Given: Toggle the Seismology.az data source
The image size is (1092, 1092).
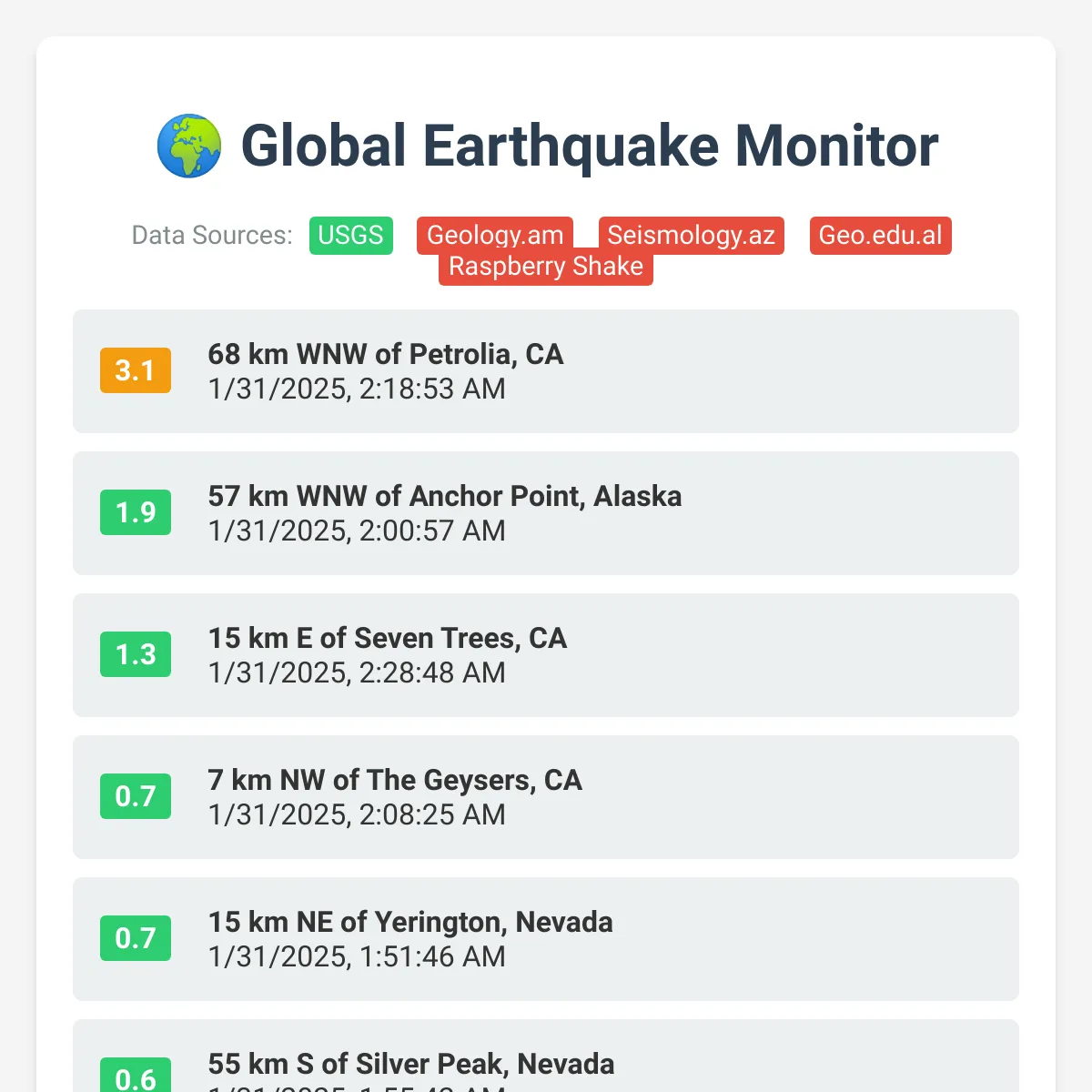Looking at the screenshot, I should pos(691,236).
